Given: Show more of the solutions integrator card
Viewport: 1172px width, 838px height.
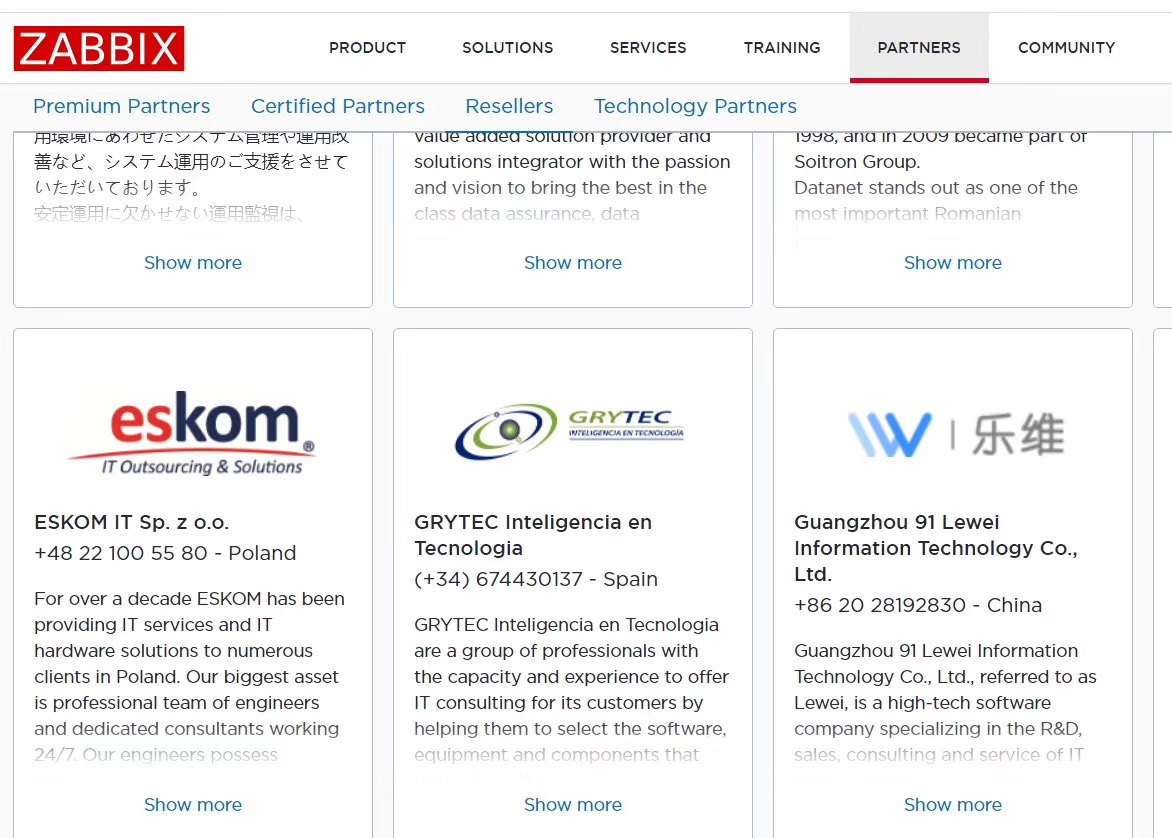Looking at the screenshot, I should [x=573, y=262].
